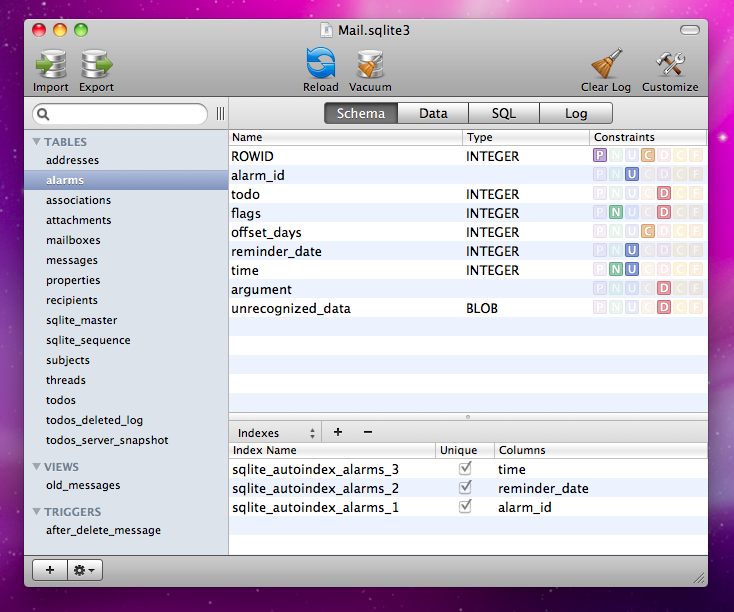Click the Import database icon
734x612 pixels.
51,64
